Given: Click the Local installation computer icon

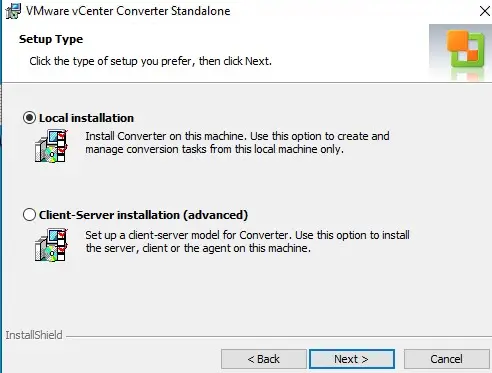Looking at the screenshot, I should point(51,146).
